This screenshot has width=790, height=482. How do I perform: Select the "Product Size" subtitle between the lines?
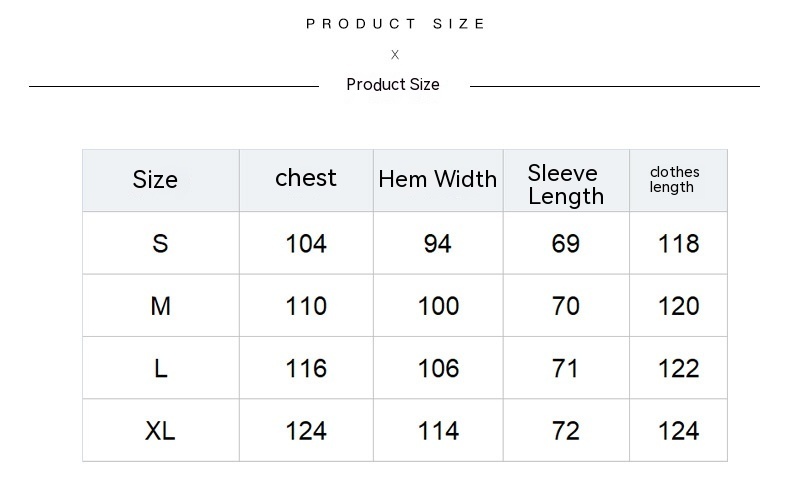pyautogui.click(x=393, y=85)
